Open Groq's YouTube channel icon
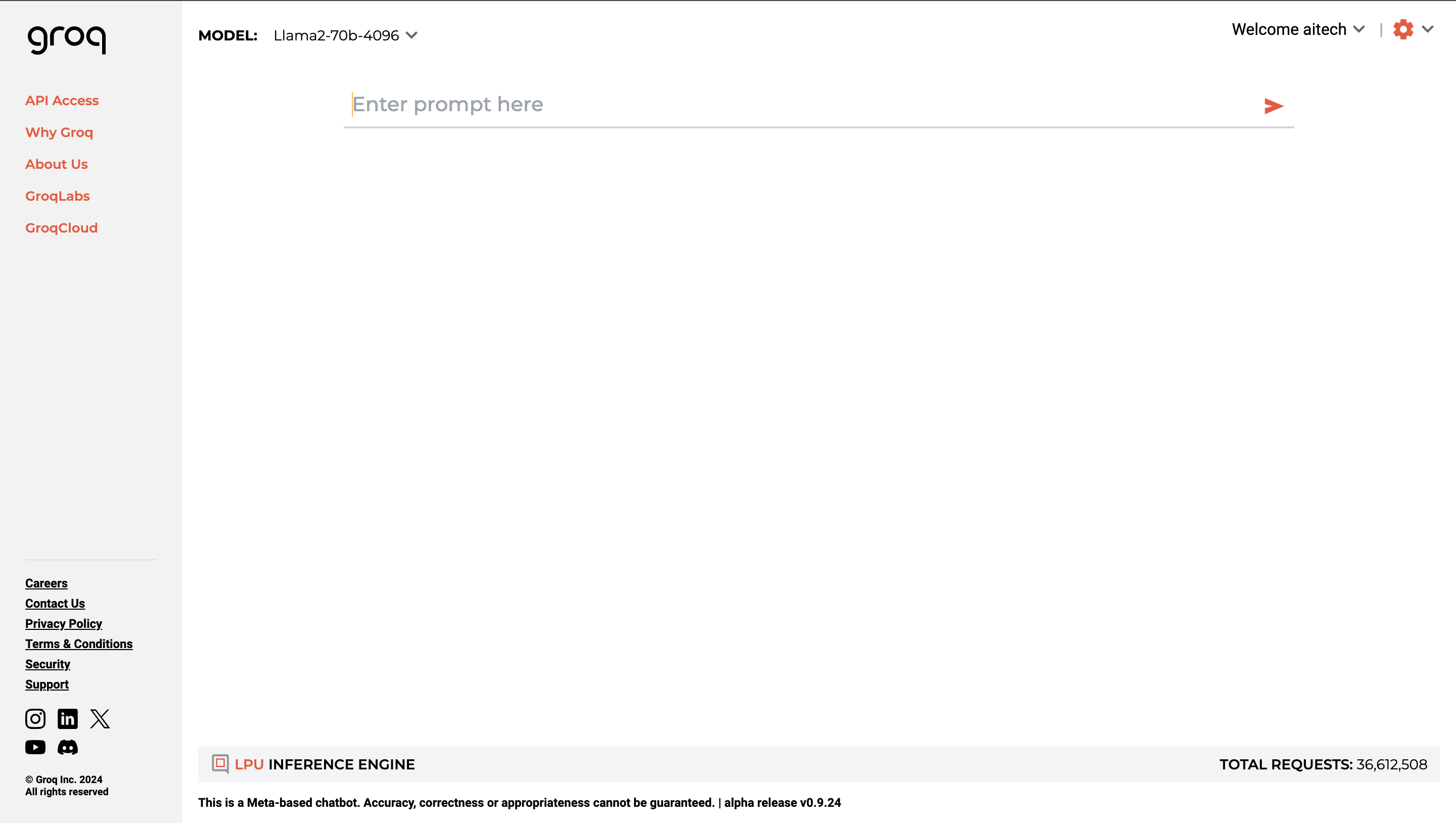This screenshot has width=1456, height=823. coord(35,747)
